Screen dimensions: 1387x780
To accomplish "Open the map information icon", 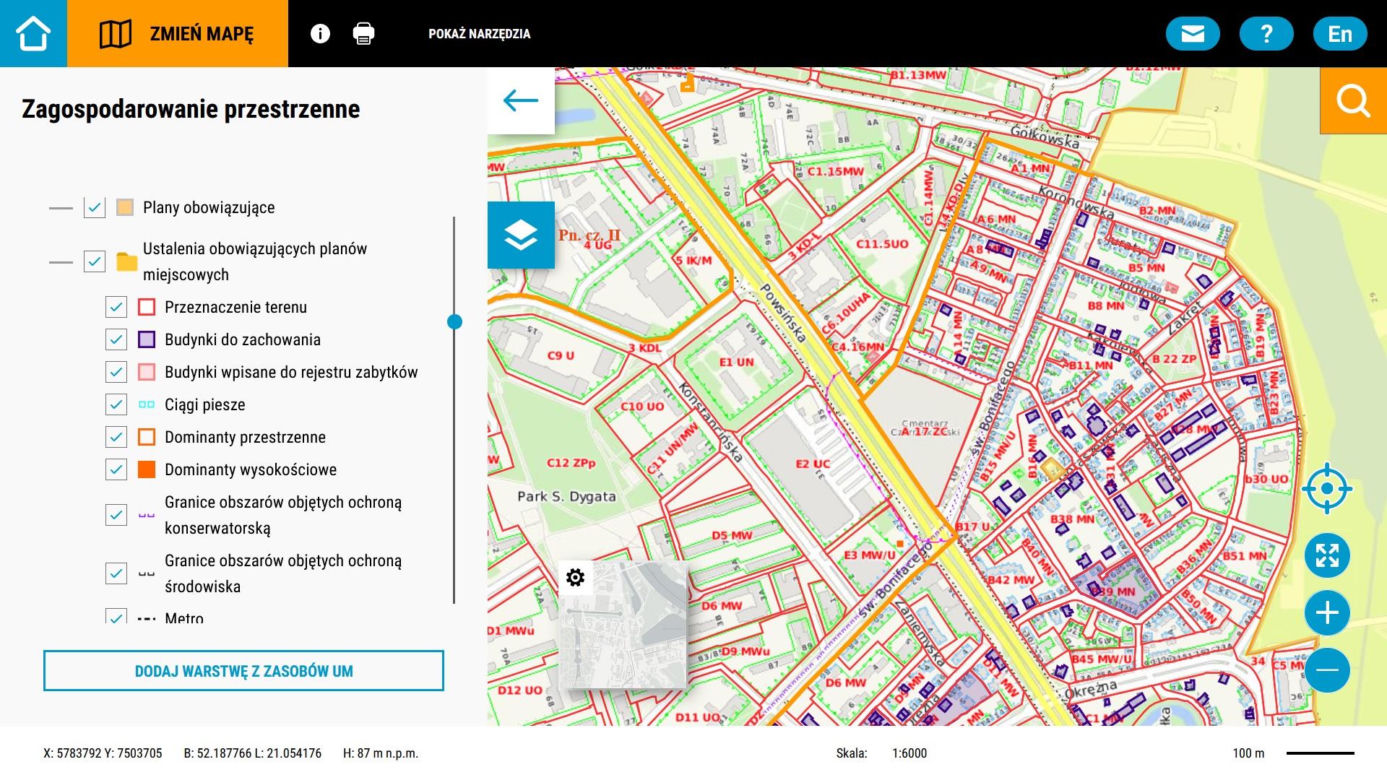I will [x=320, y=33].
